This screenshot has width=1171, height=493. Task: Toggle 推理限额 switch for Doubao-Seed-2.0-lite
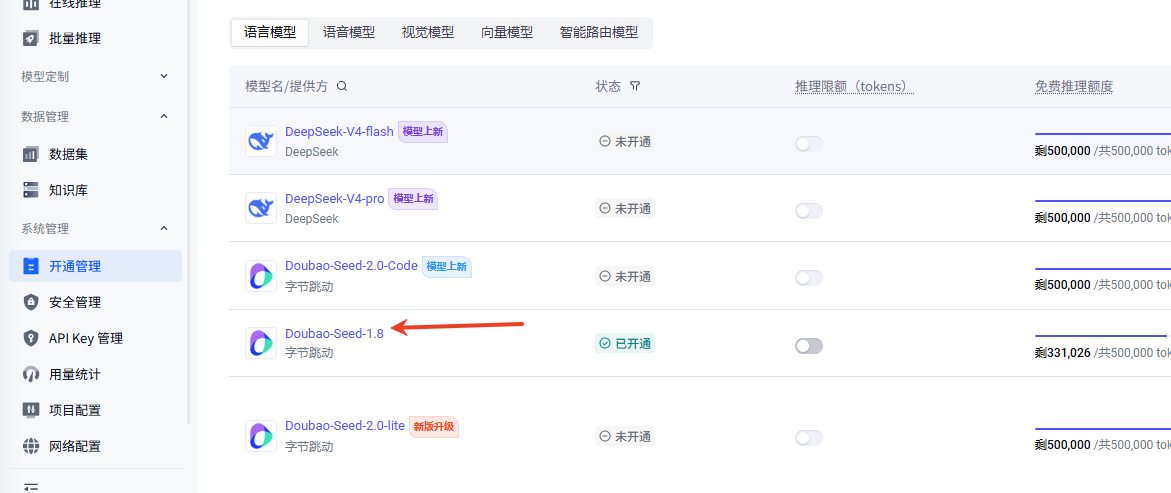click(809, 438)
